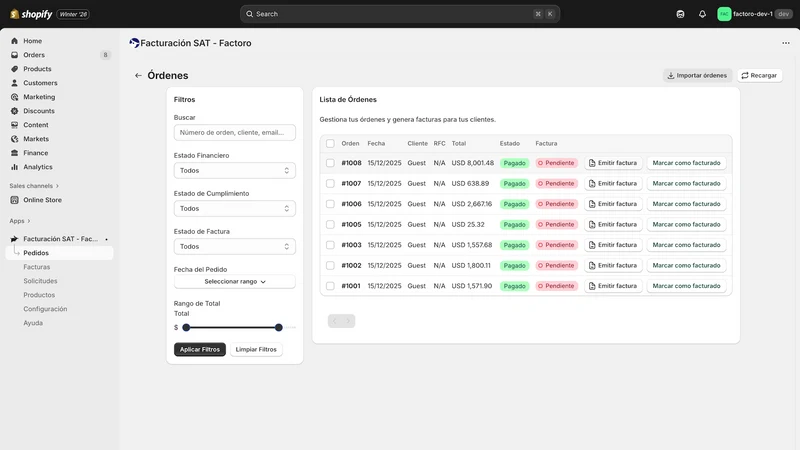Open Ayuda in the app submenu

click(33, 323)
